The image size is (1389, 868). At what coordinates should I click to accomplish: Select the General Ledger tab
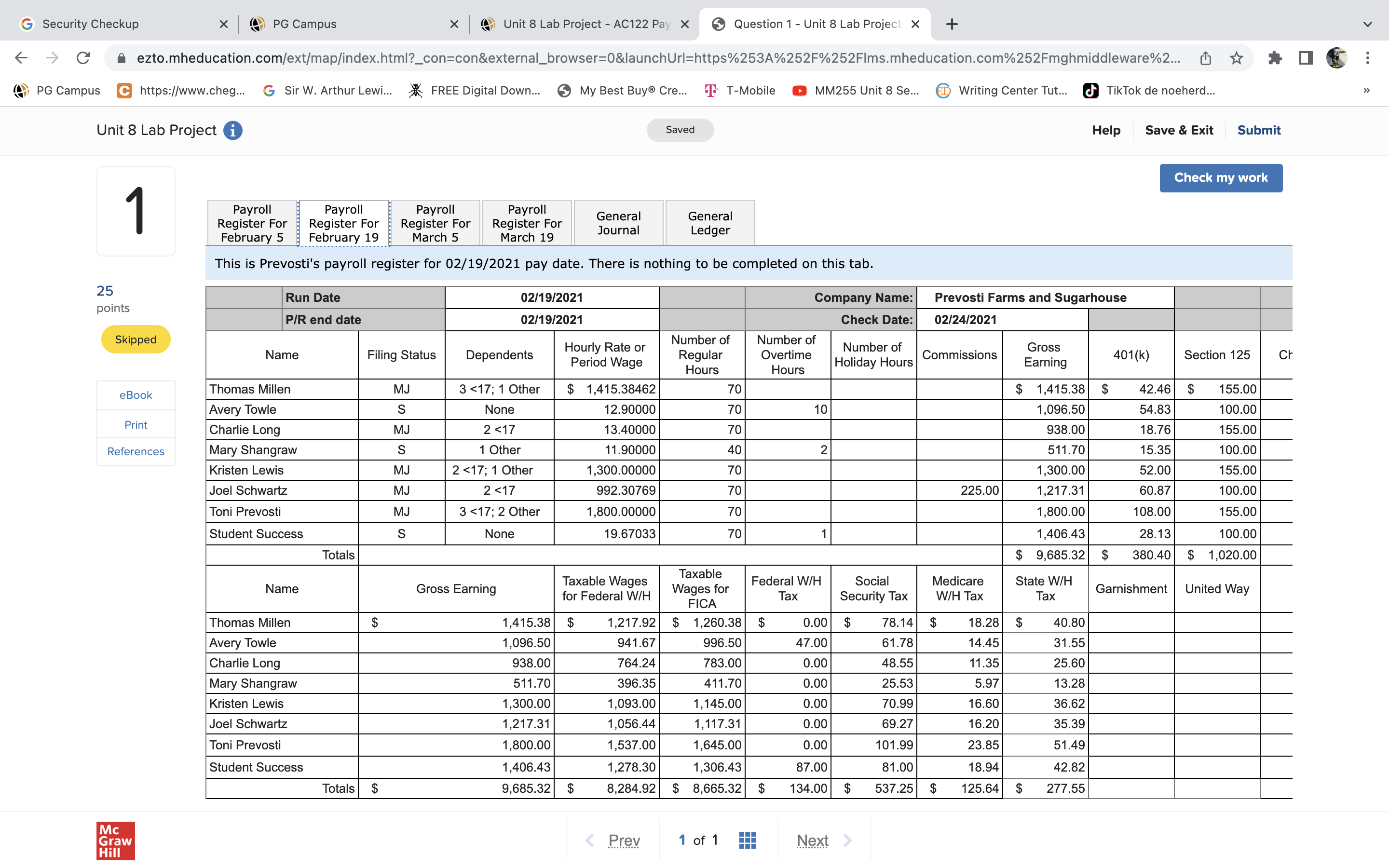click(x=710, y=223)
